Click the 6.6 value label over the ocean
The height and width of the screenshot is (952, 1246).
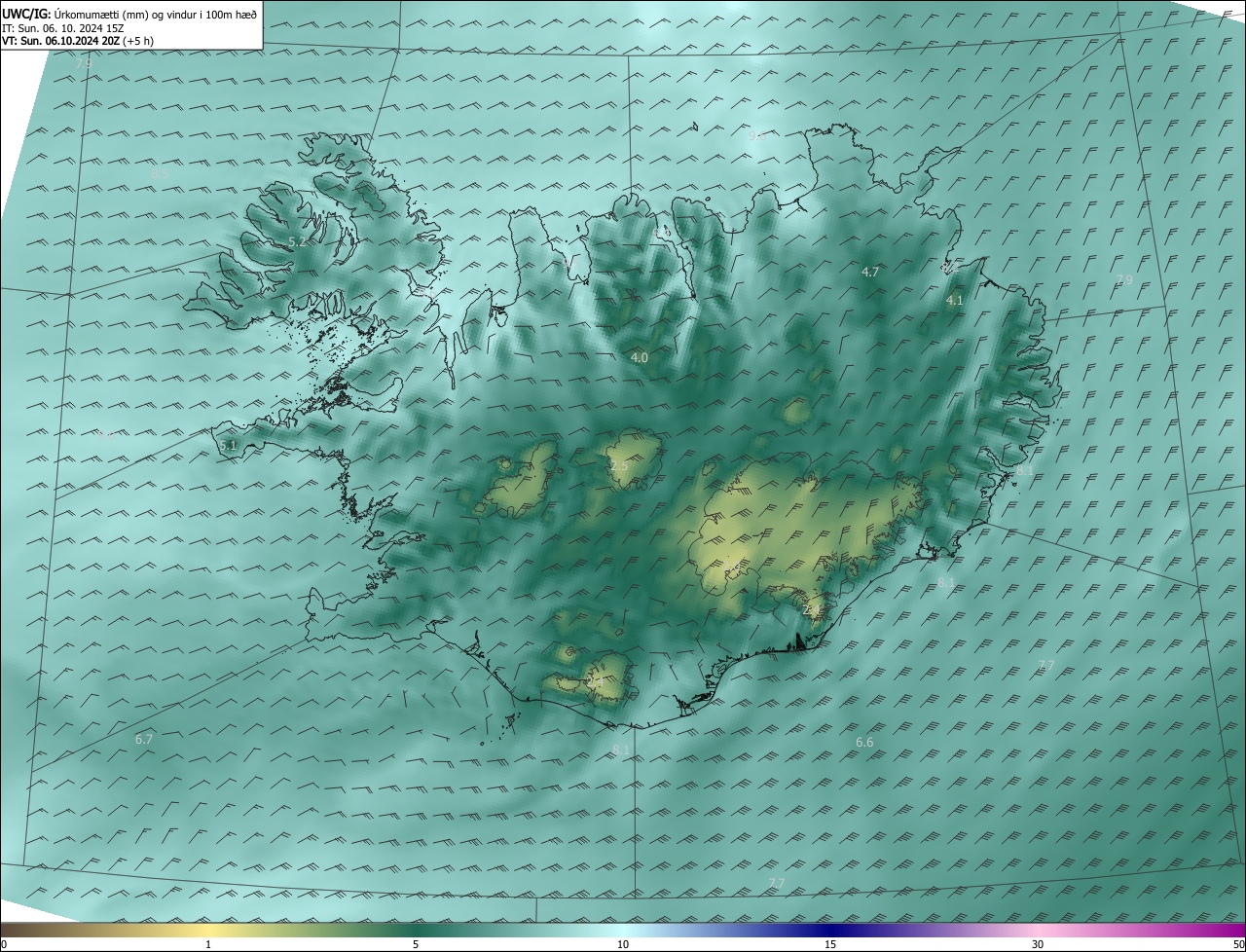point(864,743)
